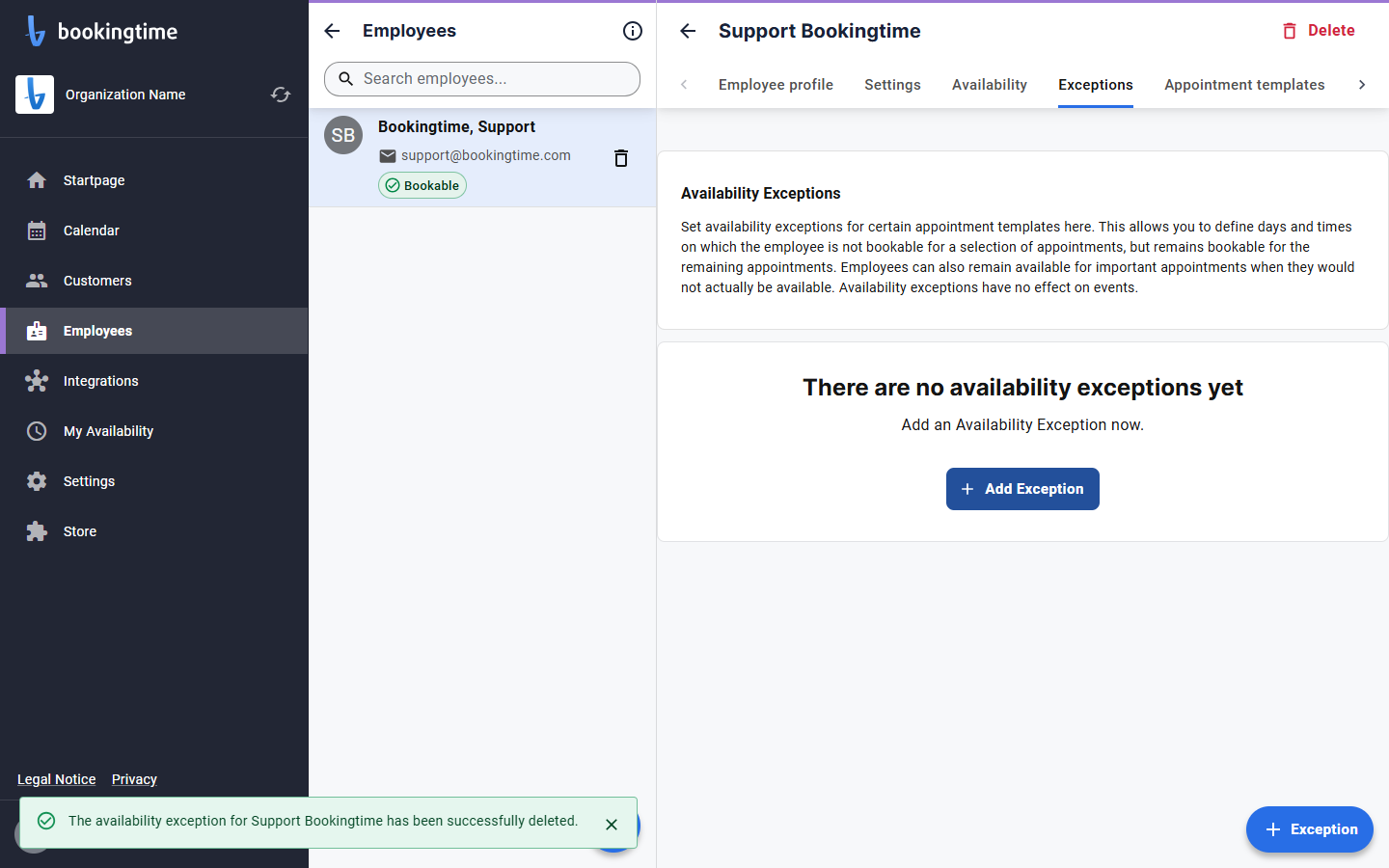Open the Employee profile tab
1389x868 pixels.
(x=776, y=85)
